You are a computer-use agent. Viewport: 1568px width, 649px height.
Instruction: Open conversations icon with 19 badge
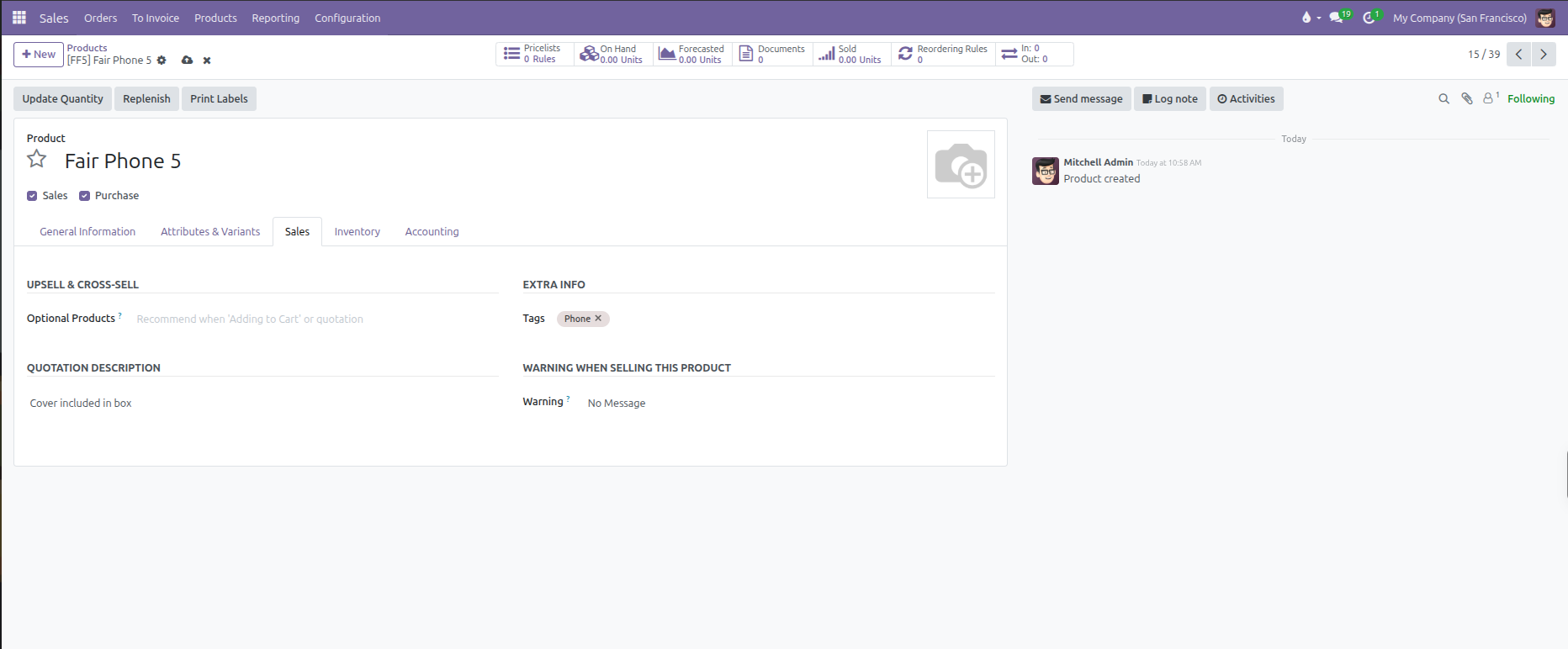coord(1339,18)
